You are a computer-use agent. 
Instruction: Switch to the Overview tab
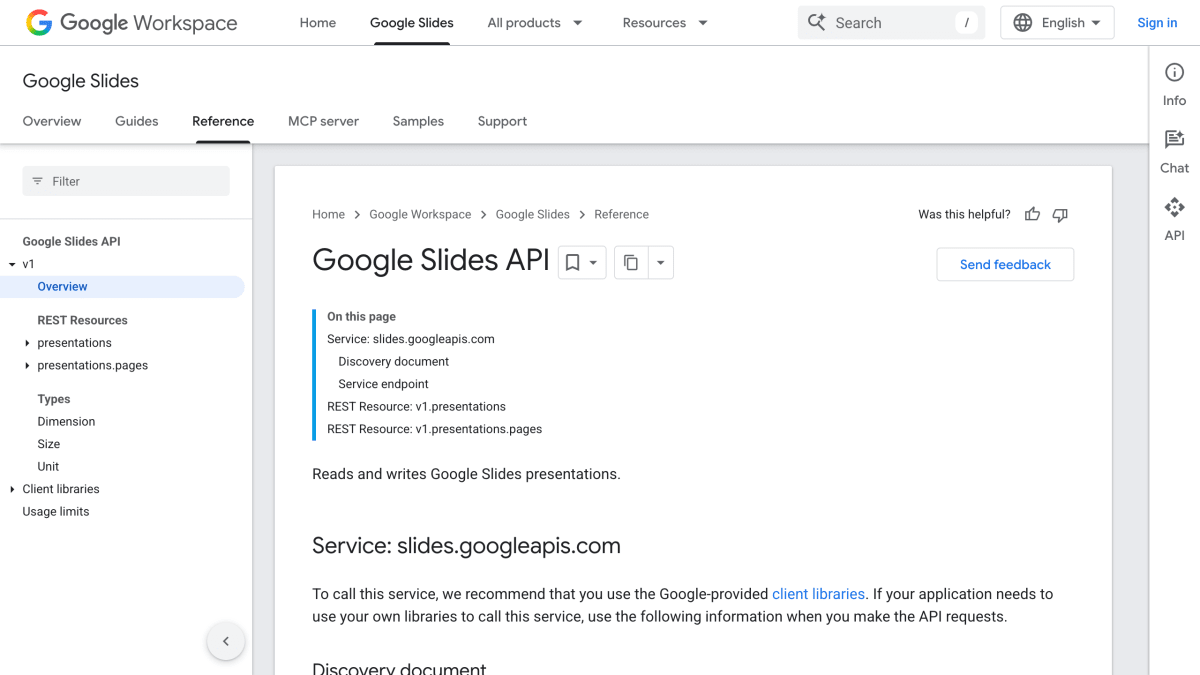tap(52, 121)
